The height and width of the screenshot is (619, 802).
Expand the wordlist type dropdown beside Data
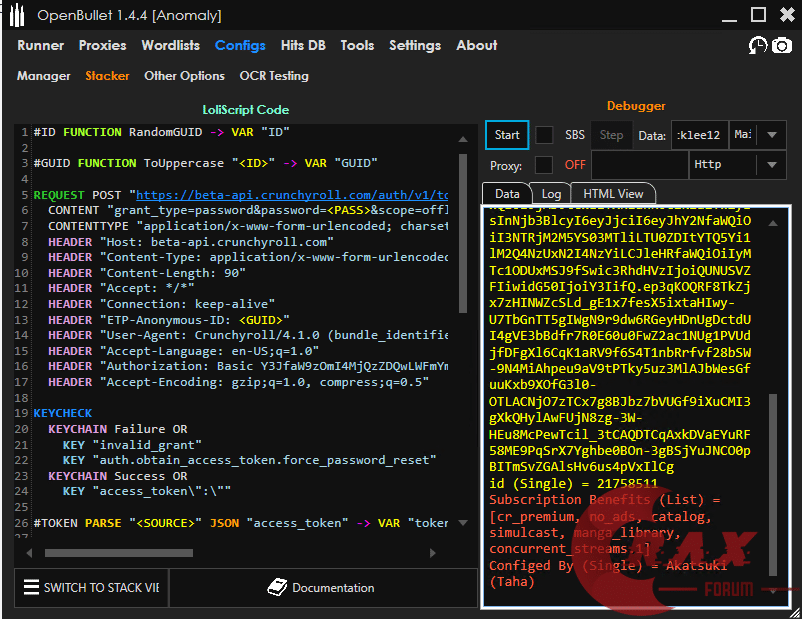click(771, 135)
